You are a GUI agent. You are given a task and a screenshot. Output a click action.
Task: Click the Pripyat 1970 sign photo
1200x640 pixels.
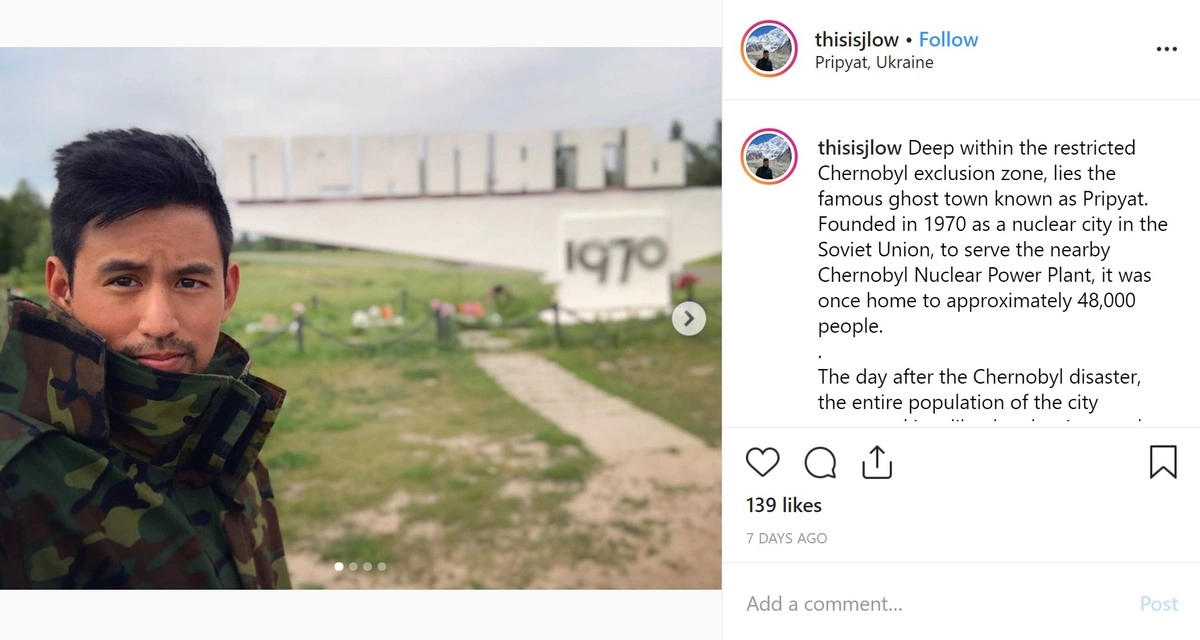361,319
